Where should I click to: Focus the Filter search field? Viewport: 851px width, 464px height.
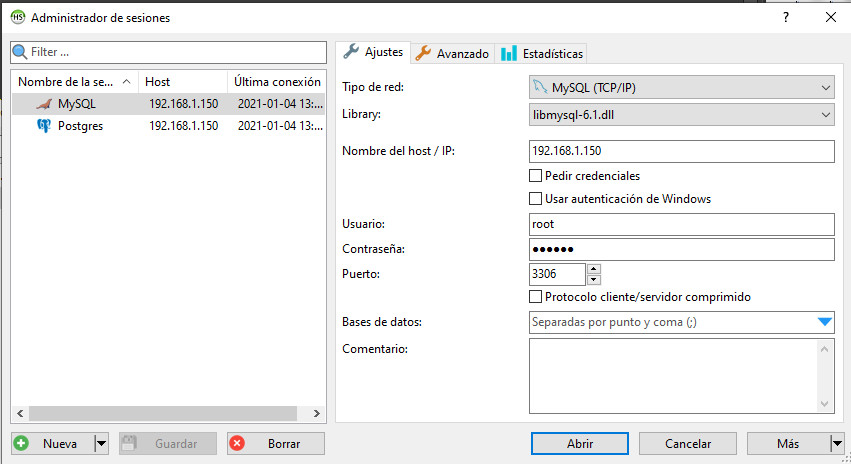click(x=168, y=52)
